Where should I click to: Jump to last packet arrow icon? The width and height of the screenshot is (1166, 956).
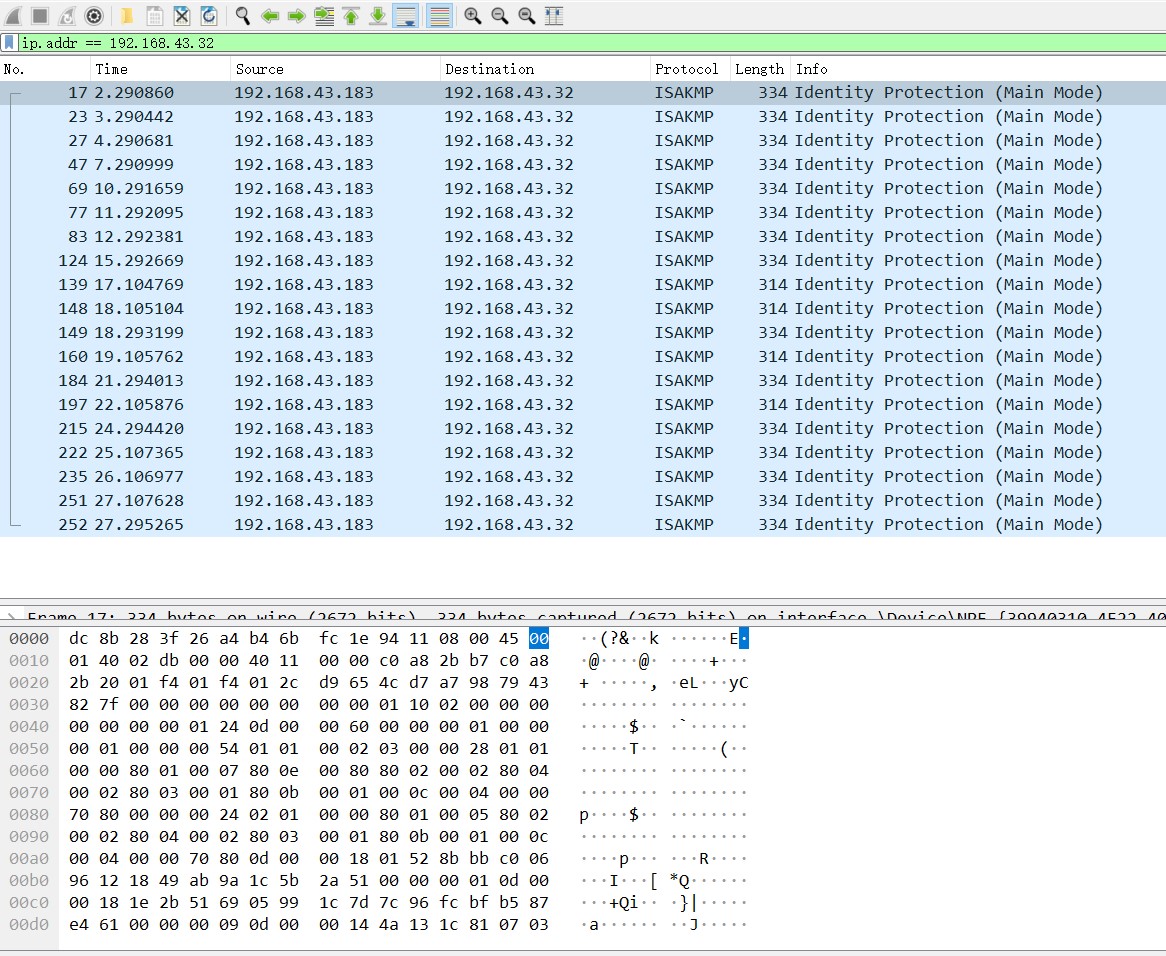pos(378,16)
